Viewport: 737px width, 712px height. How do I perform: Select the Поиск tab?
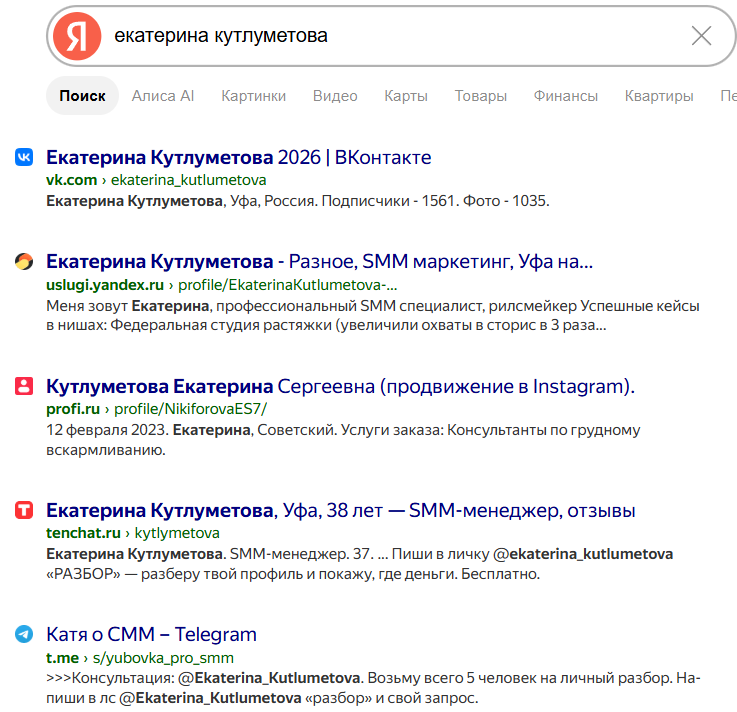[x=82, y=96]
